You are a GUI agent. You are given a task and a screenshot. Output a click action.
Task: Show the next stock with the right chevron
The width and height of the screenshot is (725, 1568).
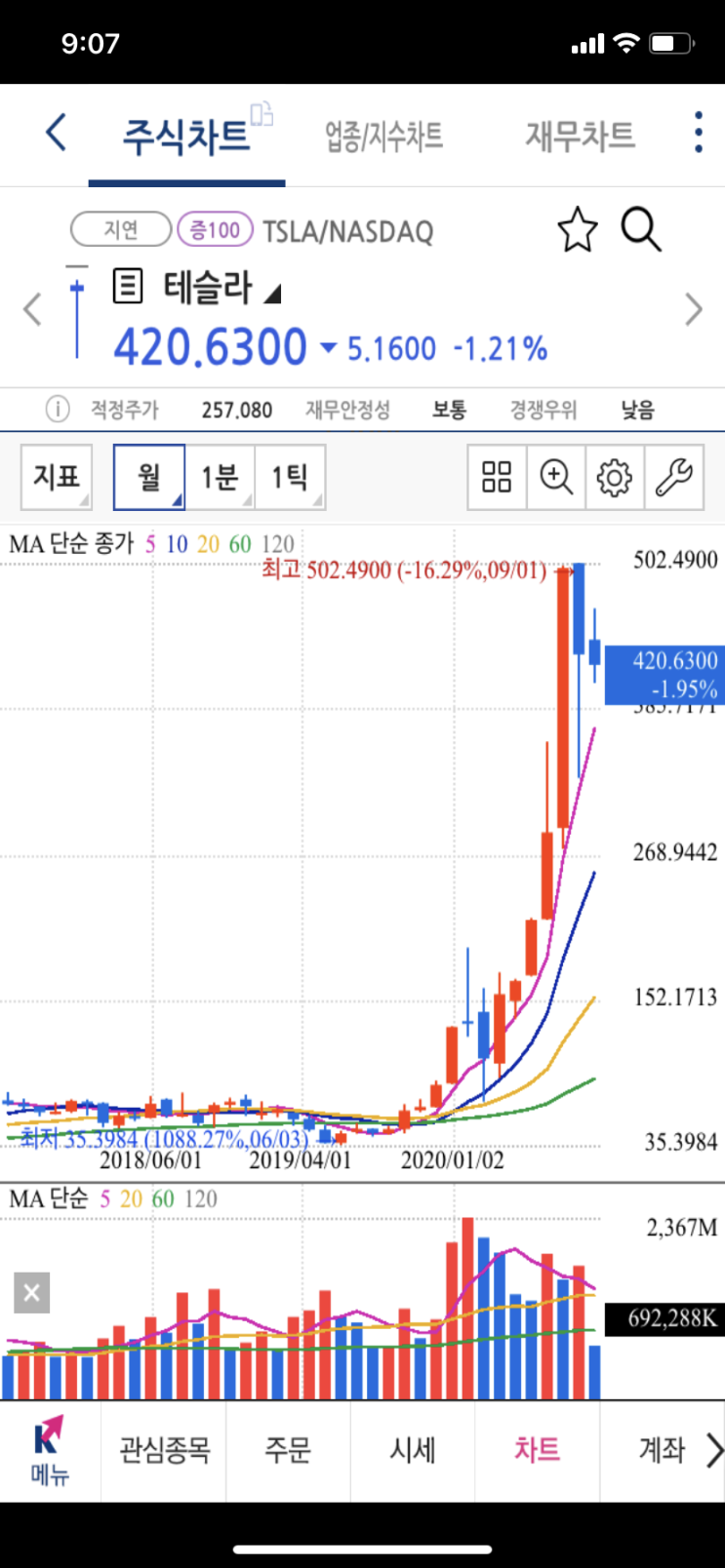(x=694, y=310)
